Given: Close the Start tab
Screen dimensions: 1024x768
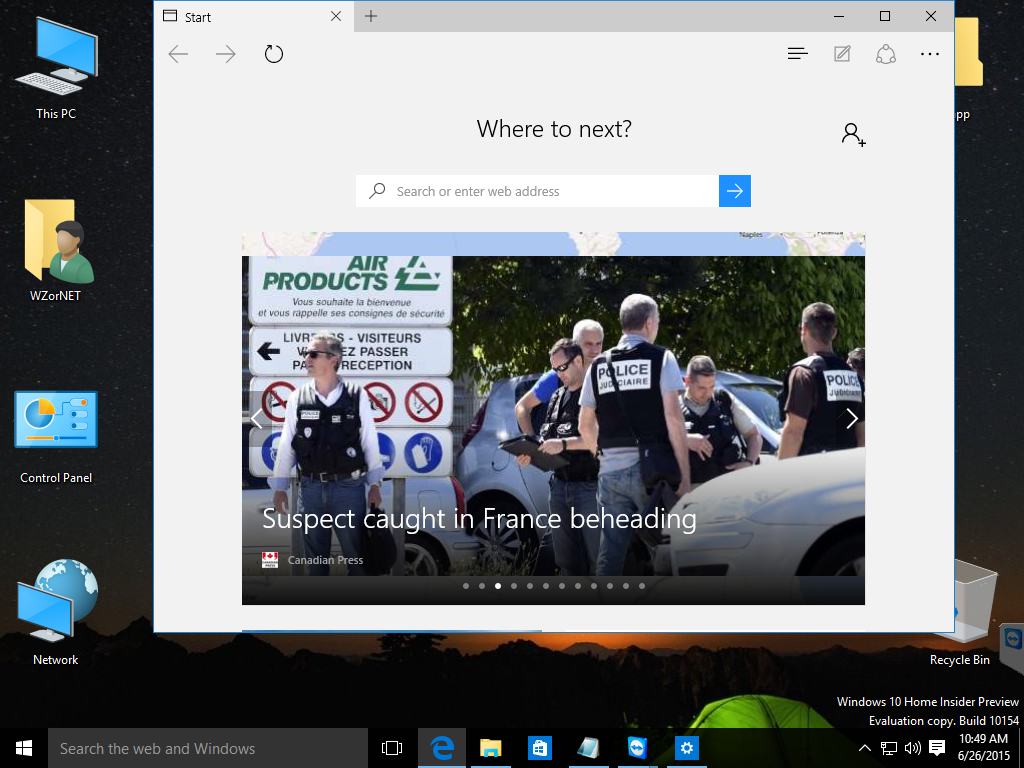Looking at the screenshot, I should click(336, 16).
